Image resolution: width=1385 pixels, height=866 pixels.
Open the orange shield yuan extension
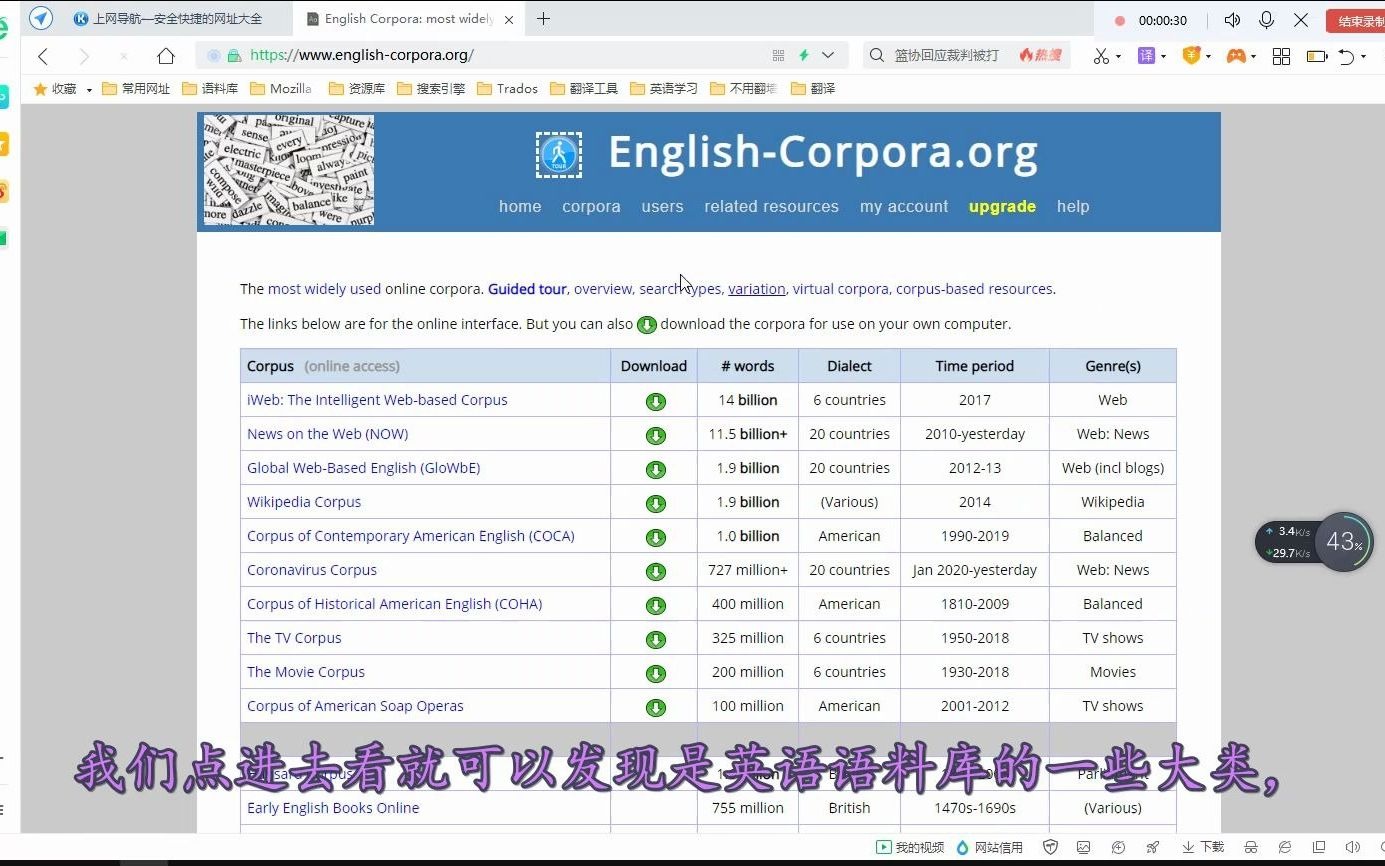coord(1190,56)
